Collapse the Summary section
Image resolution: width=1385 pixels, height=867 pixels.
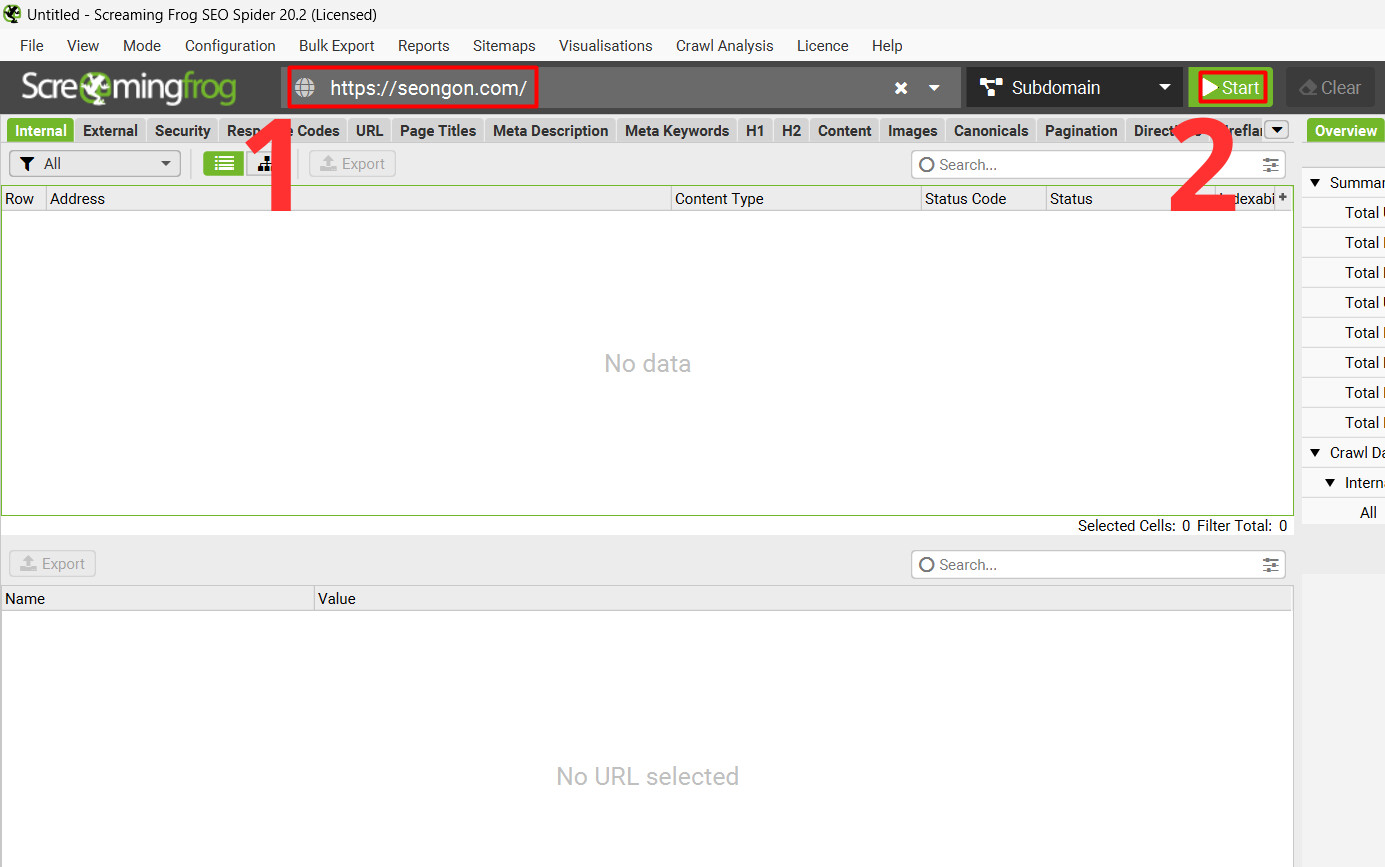click(1315, 183)
